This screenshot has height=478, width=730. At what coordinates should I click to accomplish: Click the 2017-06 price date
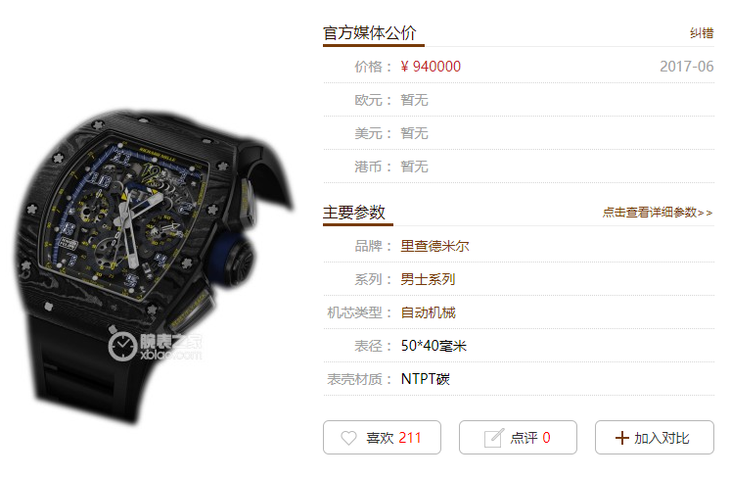pyautogui.click(x=686, y=67)
